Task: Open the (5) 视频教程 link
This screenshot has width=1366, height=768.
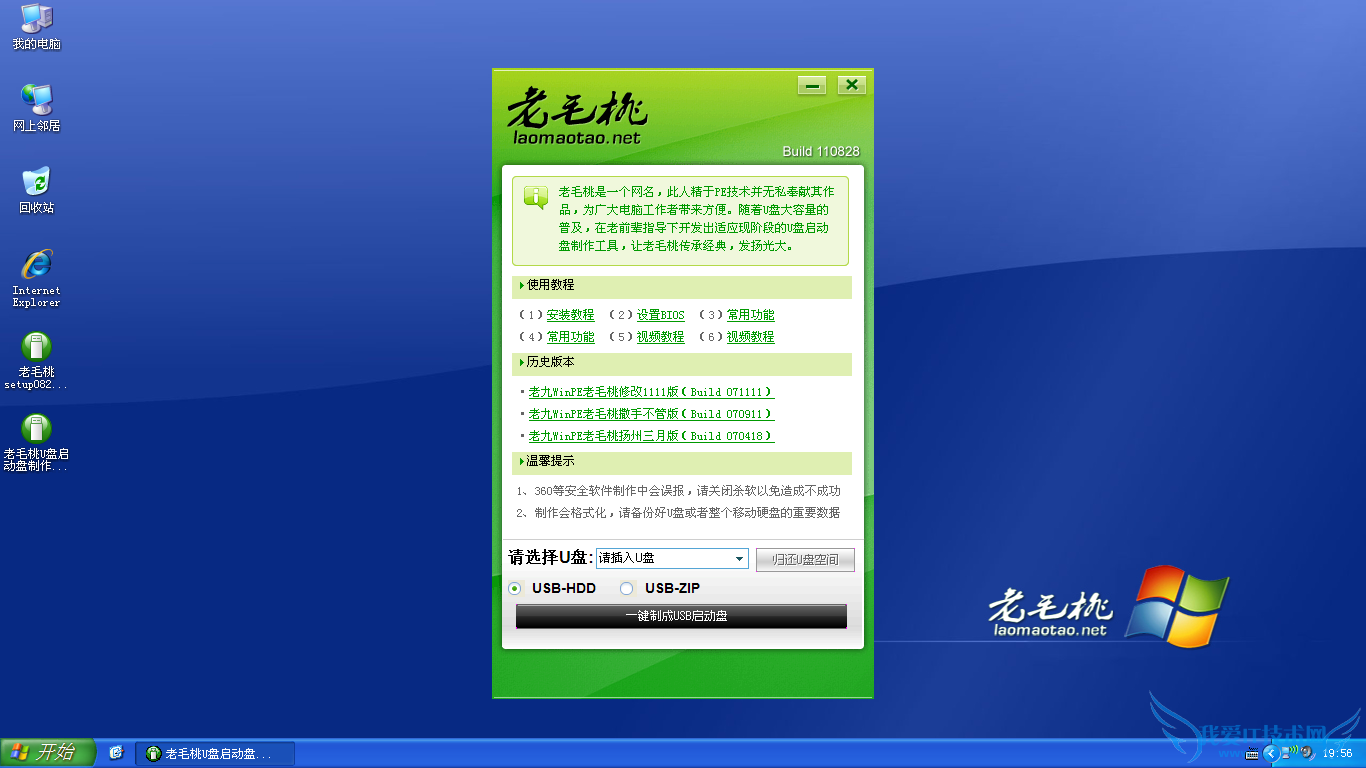Action: (x=661, y=337)
